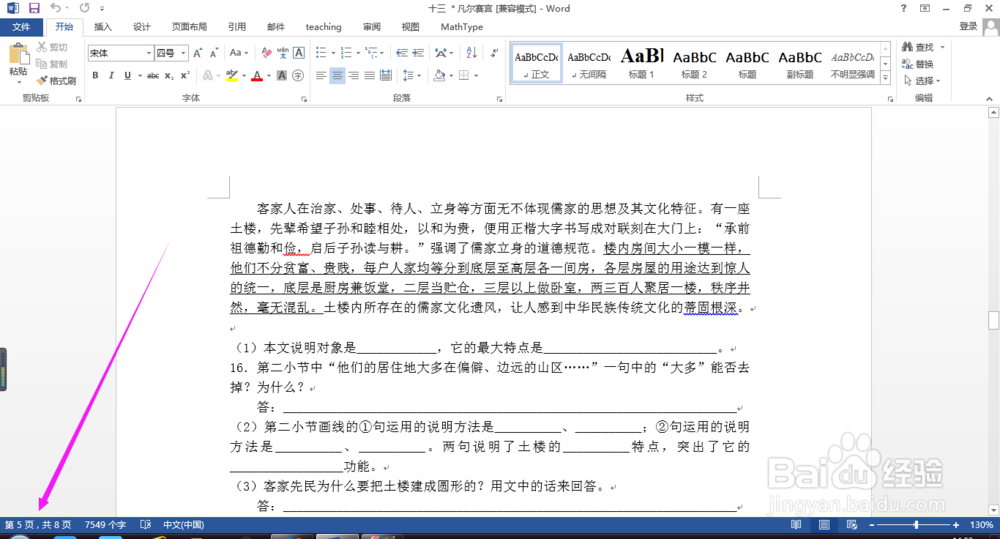Apply 无间隔 (No Spacing) style
Screen dimensions: 1000x539
(589, 63)
